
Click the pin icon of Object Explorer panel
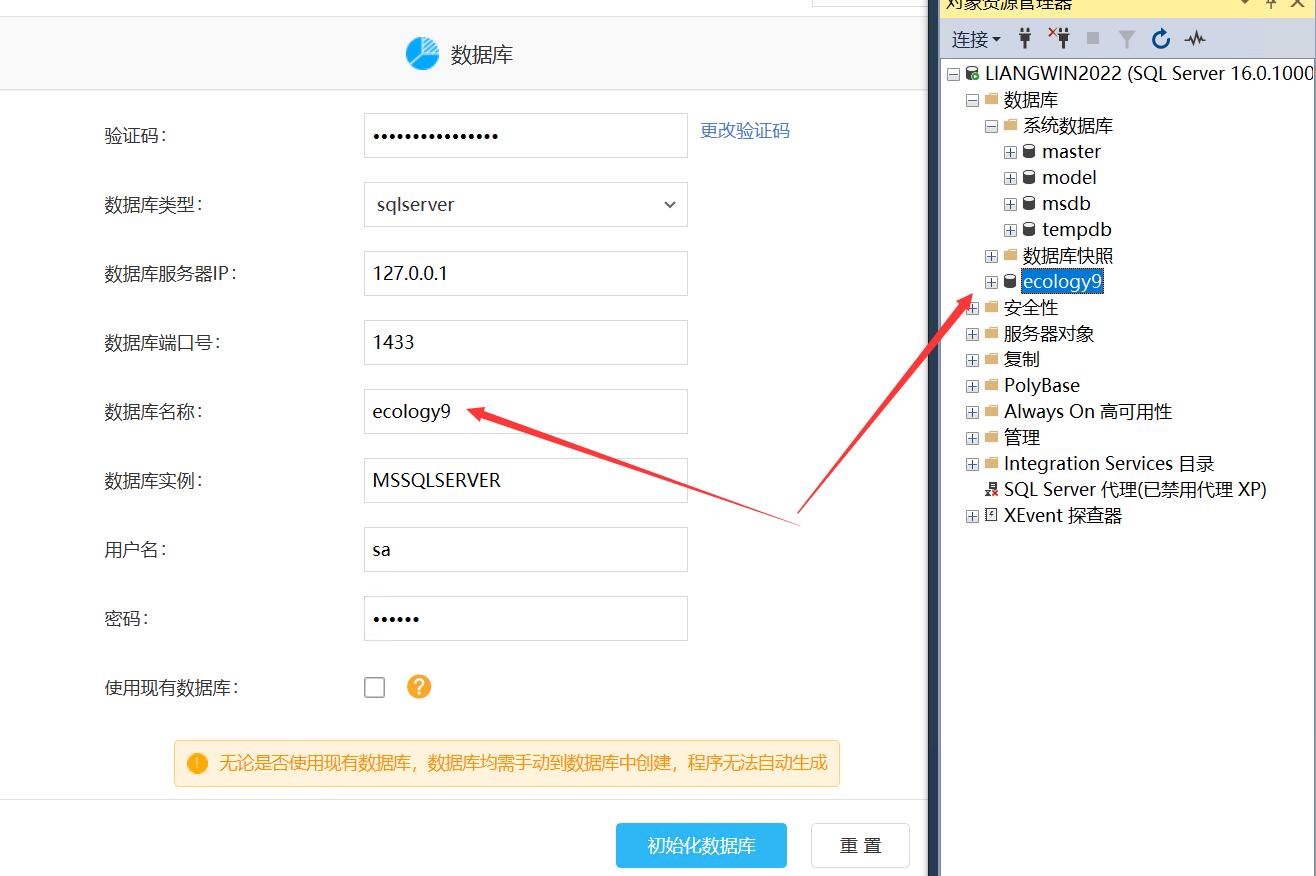coord(1272,4)
